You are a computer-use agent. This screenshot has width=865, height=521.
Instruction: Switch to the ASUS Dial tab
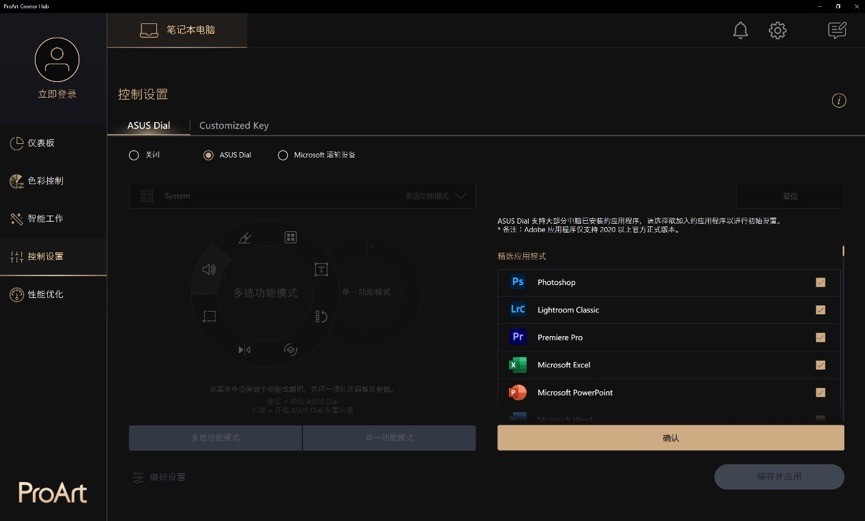click(148, 125)
